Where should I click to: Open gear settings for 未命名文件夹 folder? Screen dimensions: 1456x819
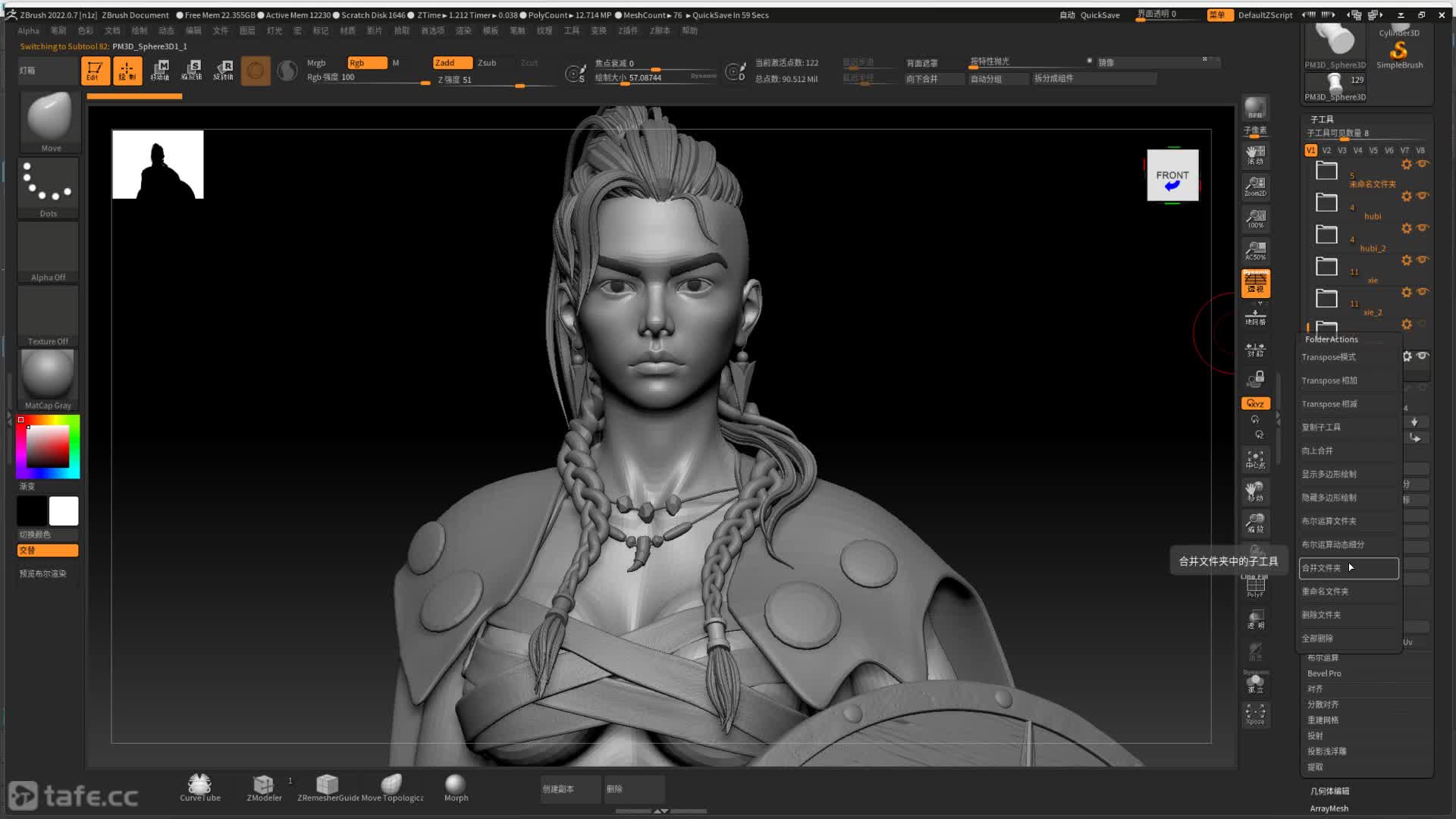coord(1407,165)
